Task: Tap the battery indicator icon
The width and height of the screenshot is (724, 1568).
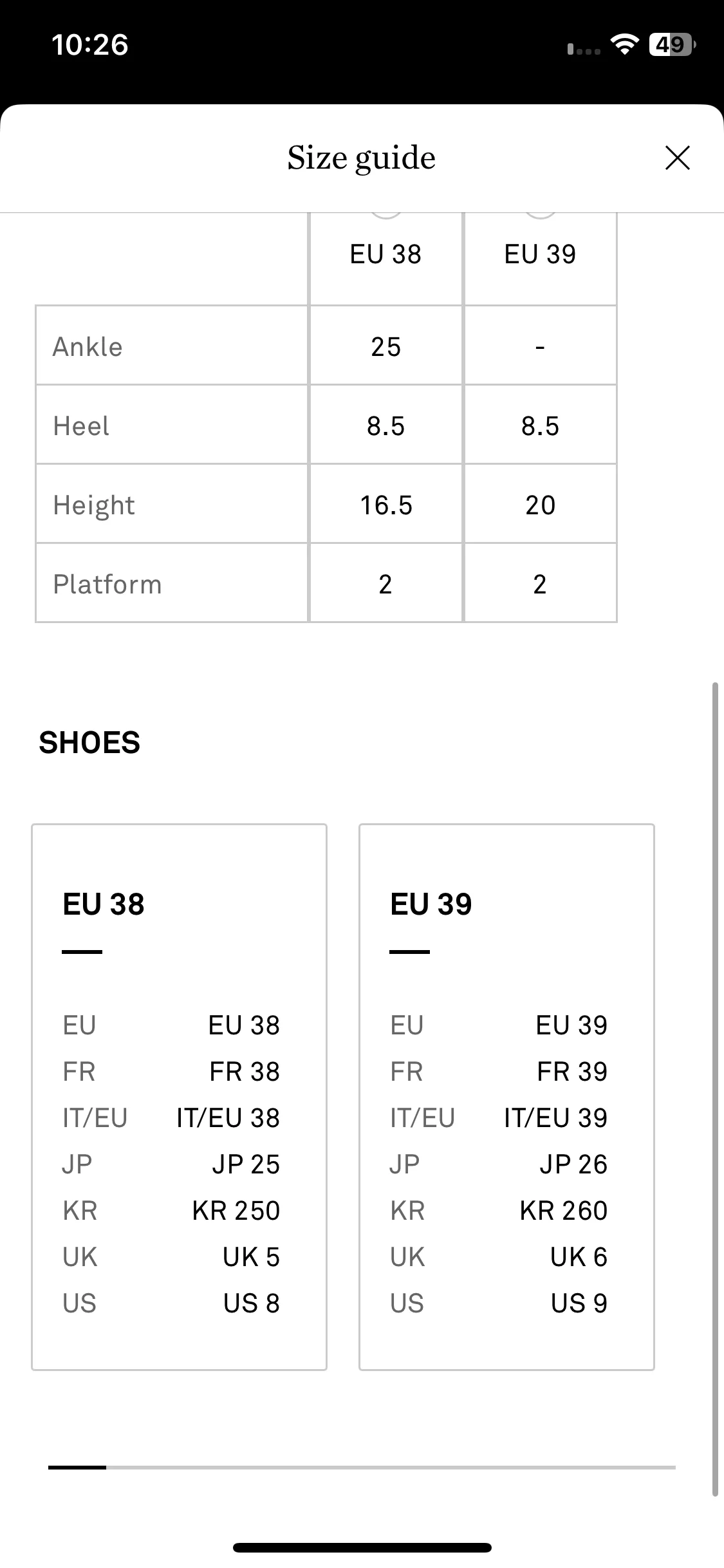Action: point(673,44)
